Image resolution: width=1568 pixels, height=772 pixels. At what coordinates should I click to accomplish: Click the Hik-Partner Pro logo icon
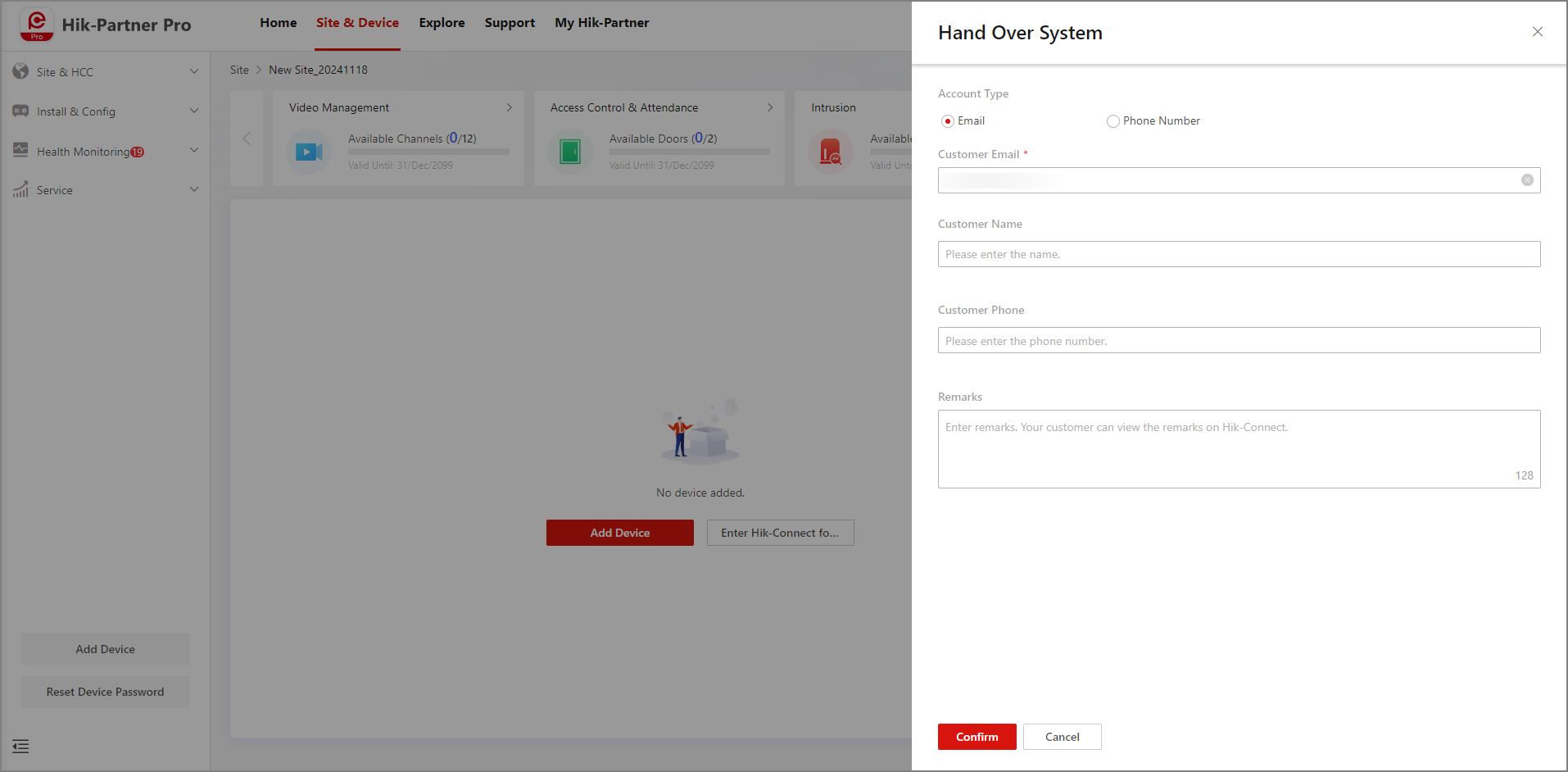coord(37,25)
